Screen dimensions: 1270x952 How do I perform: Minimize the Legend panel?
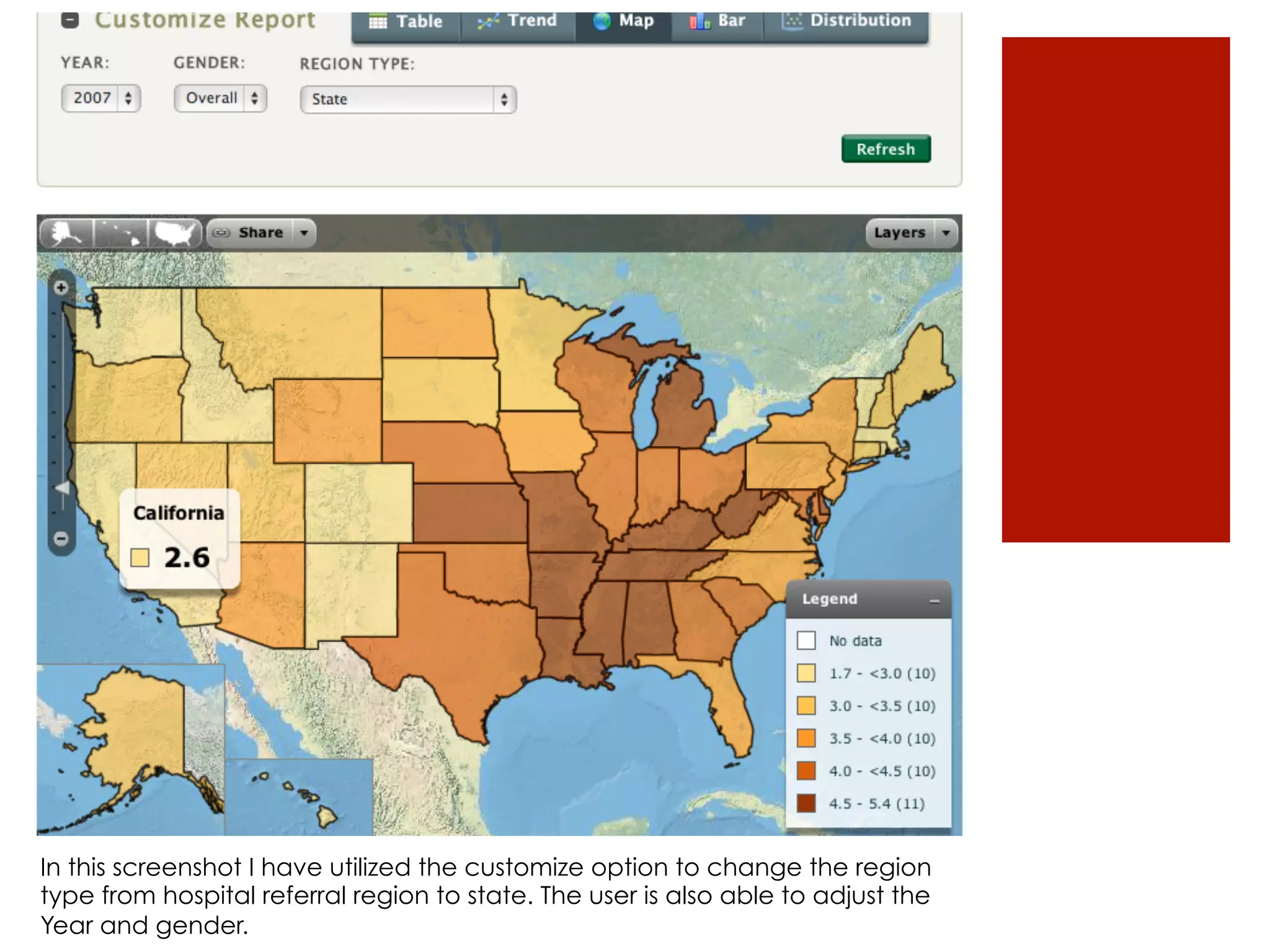934,600
